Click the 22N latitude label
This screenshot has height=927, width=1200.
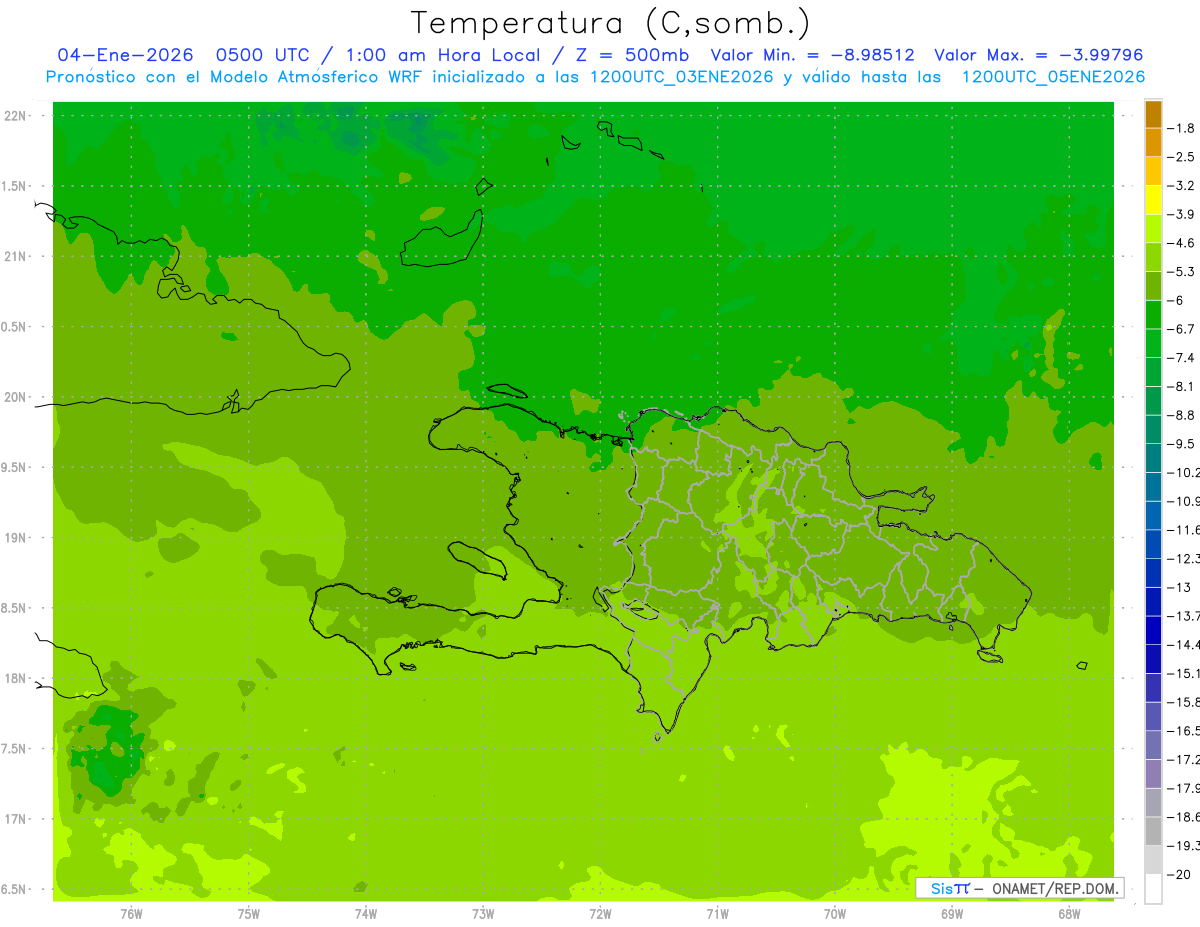click(16, 116)
